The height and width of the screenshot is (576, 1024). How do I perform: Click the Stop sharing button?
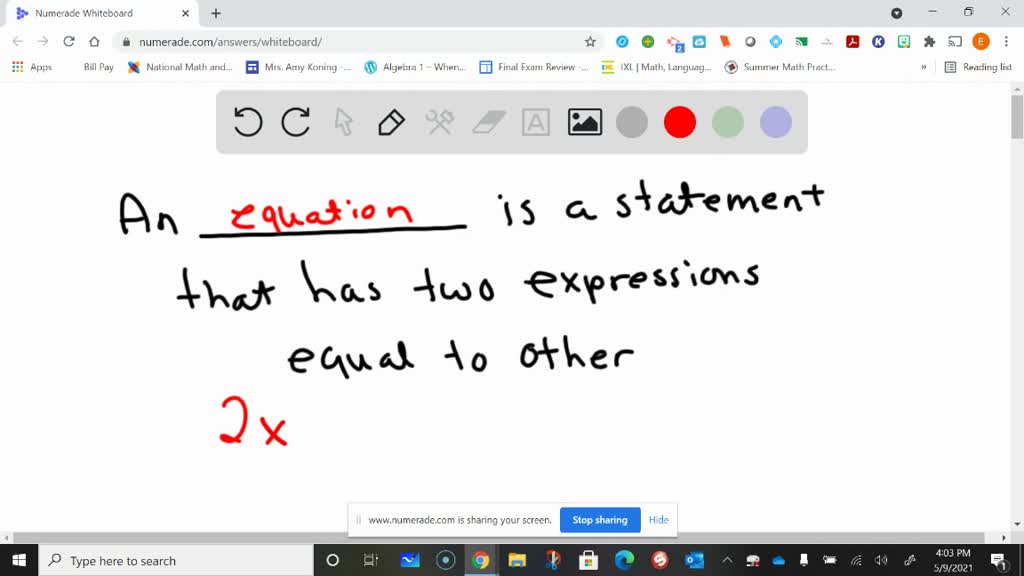tap(600, 520)
